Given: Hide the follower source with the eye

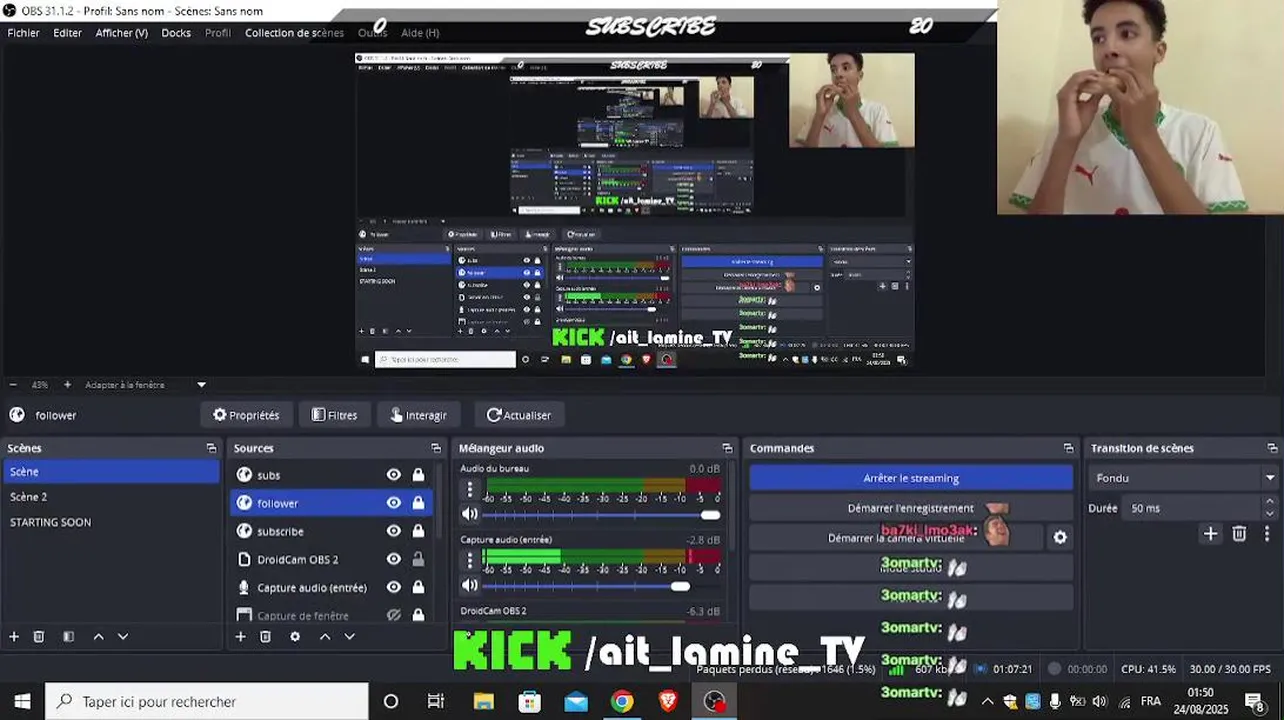Looking at the screenshot, I should pyautogui.click(x=394, y=503).
